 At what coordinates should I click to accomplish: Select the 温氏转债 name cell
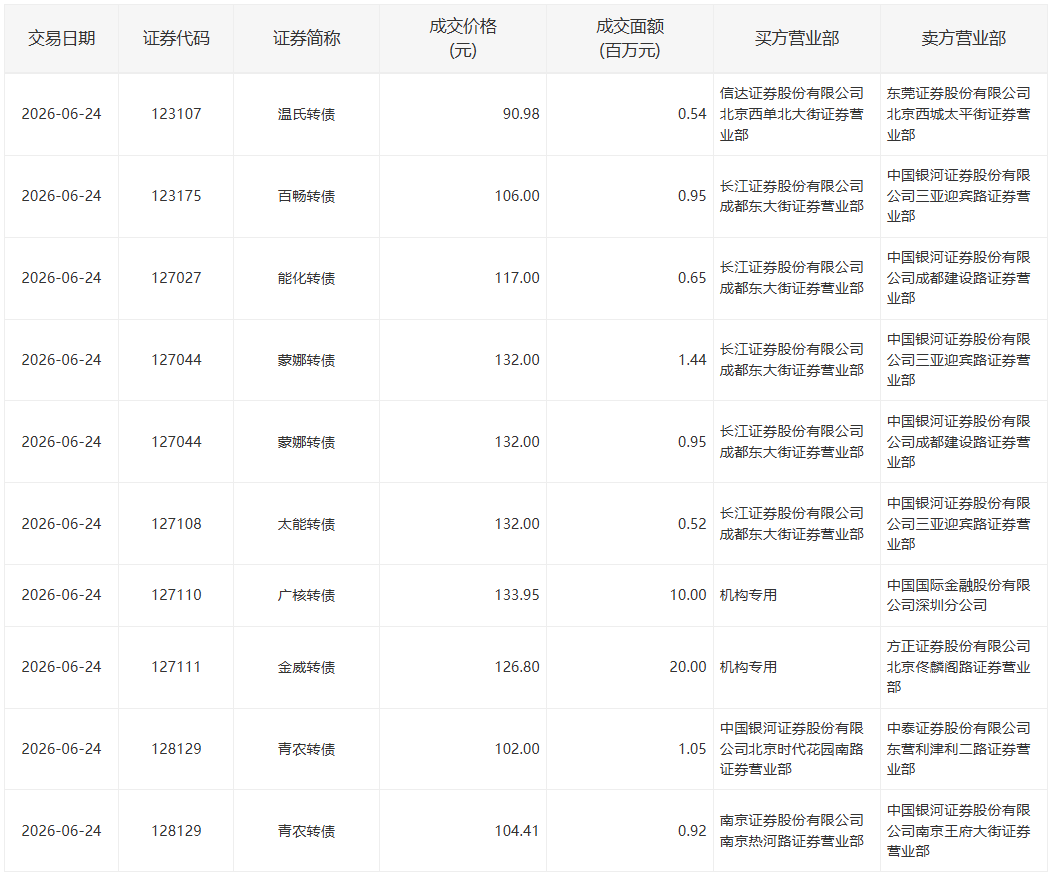pos(307,114)
